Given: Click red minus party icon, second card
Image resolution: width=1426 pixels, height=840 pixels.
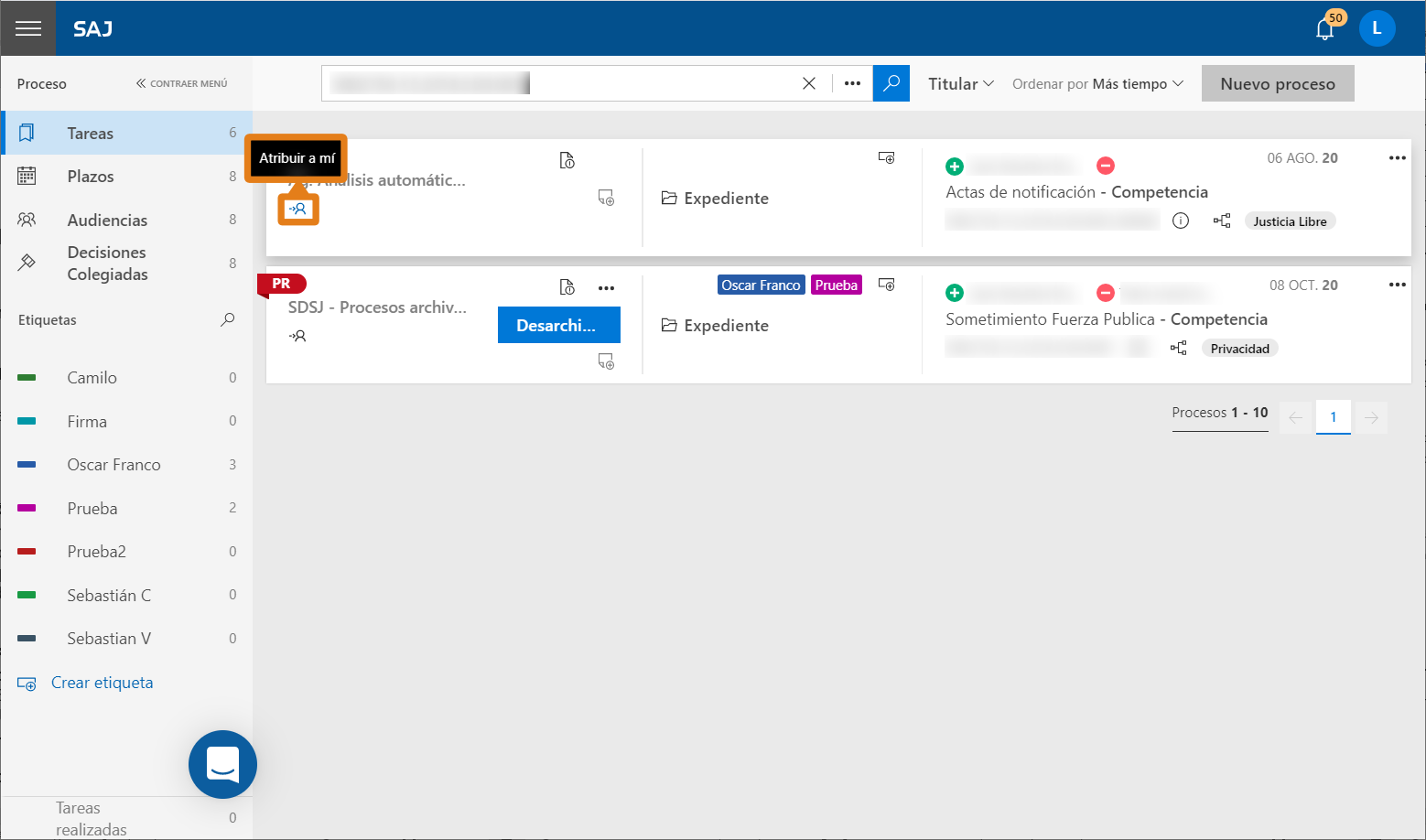Looking at the screenshot, I should point(1106,293).
